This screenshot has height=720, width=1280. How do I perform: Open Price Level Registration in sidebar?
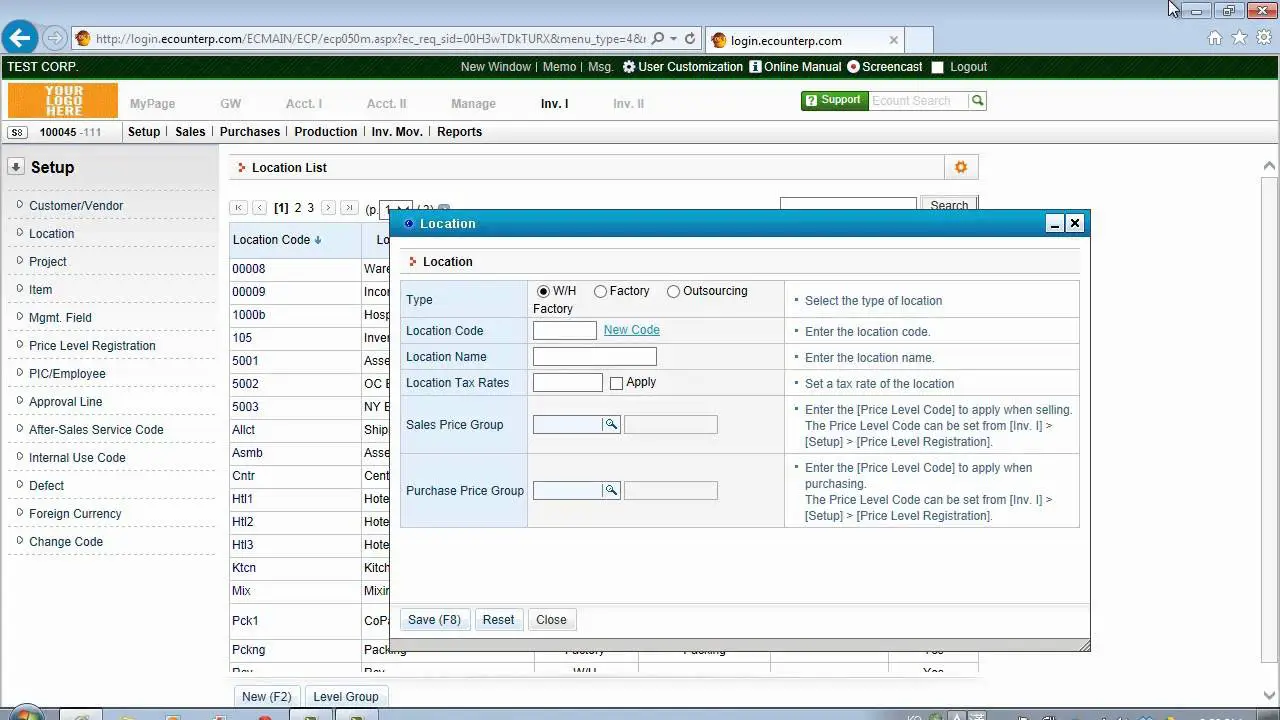coord(92,346)
